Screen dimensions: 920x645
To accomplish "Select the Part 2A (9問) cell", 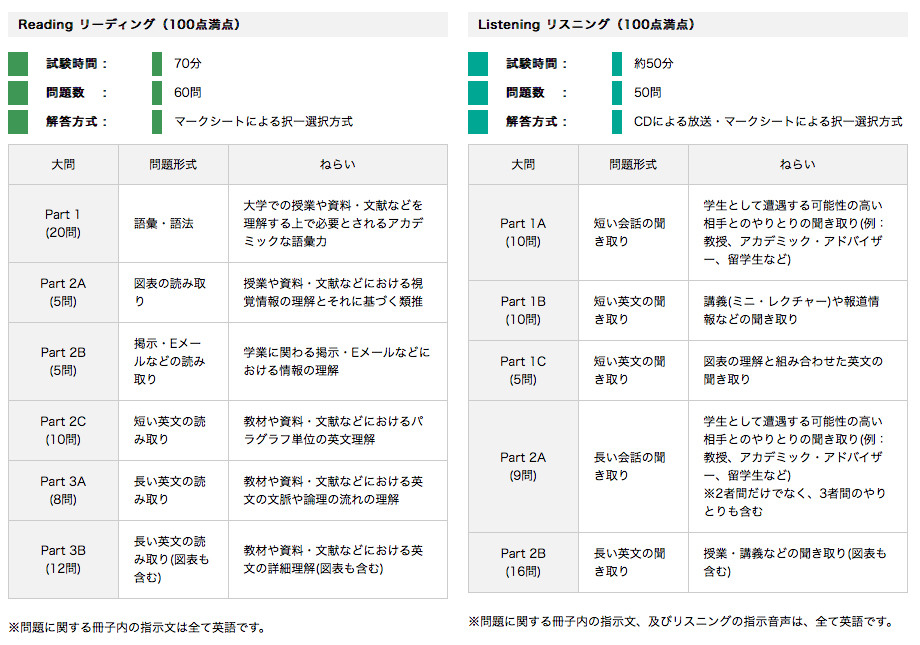I will coord(523,467).
